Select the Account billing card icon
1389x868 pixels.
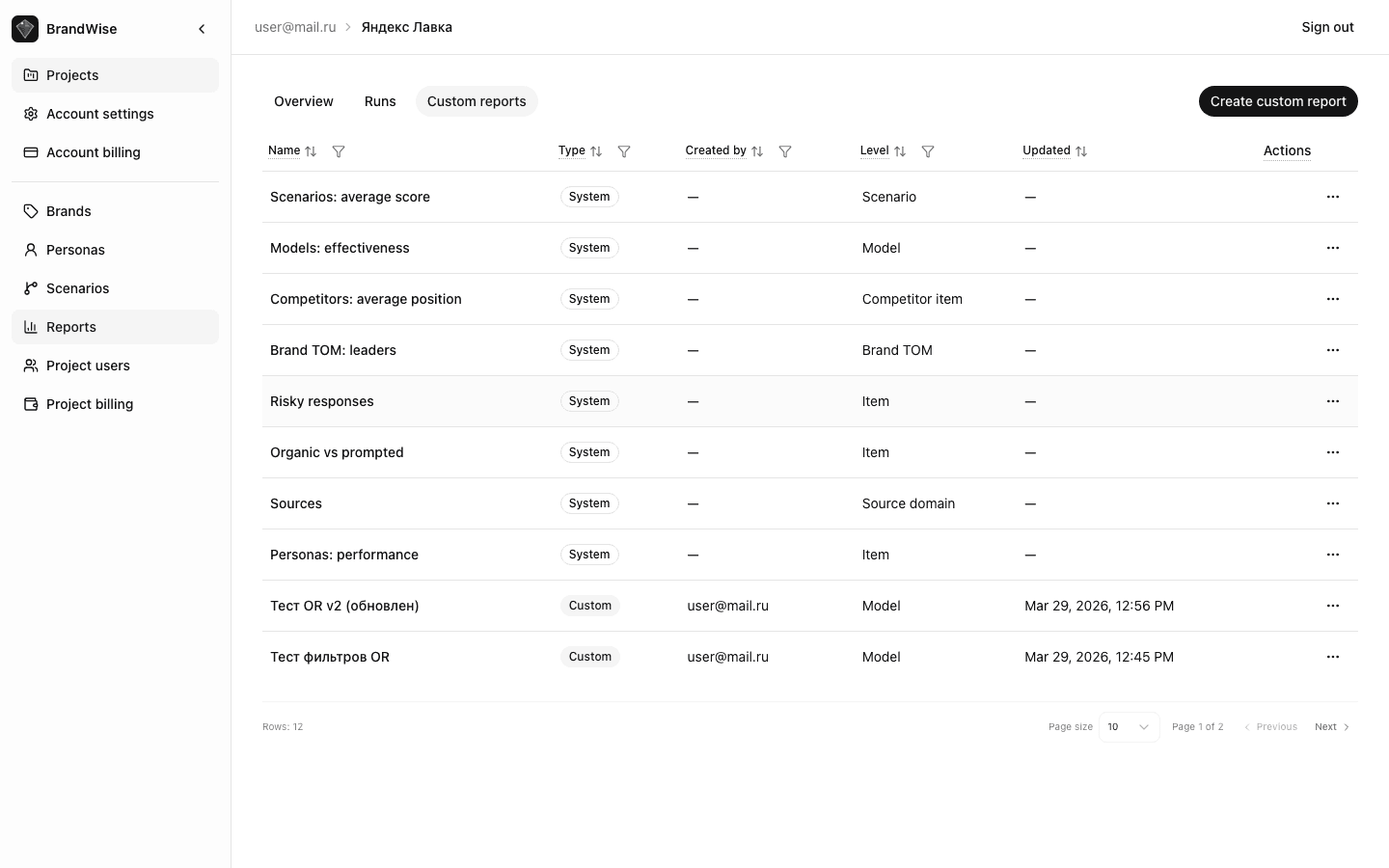tap(30, 152)
